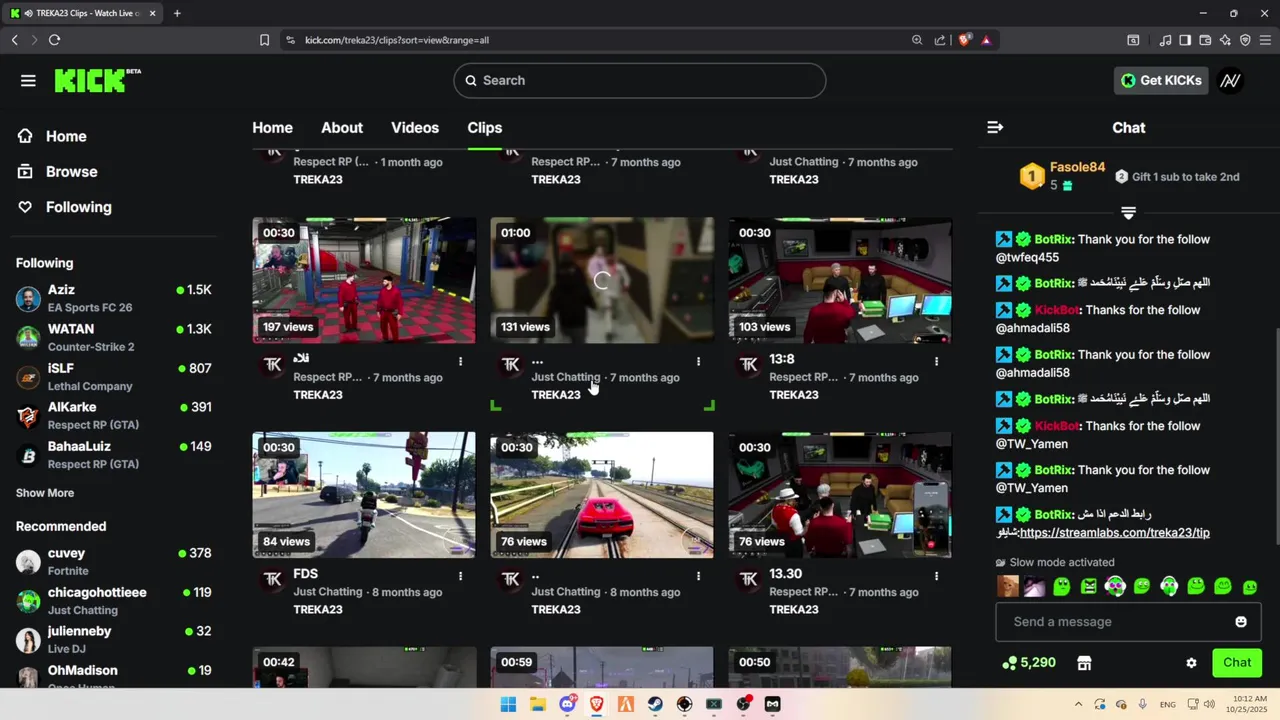Image resolution: width=1280 pixels, height=720 pixels.
Task: Open the user profile avatar menu
Action: tap(1231, 81)
